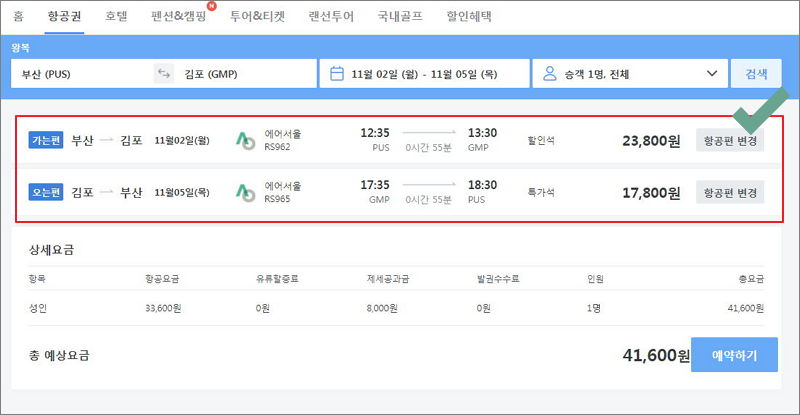Click the 부산 (PUS) departure field
Image resolution: width=800 pixels, height=415 pixels.
(x=82, y=74)
